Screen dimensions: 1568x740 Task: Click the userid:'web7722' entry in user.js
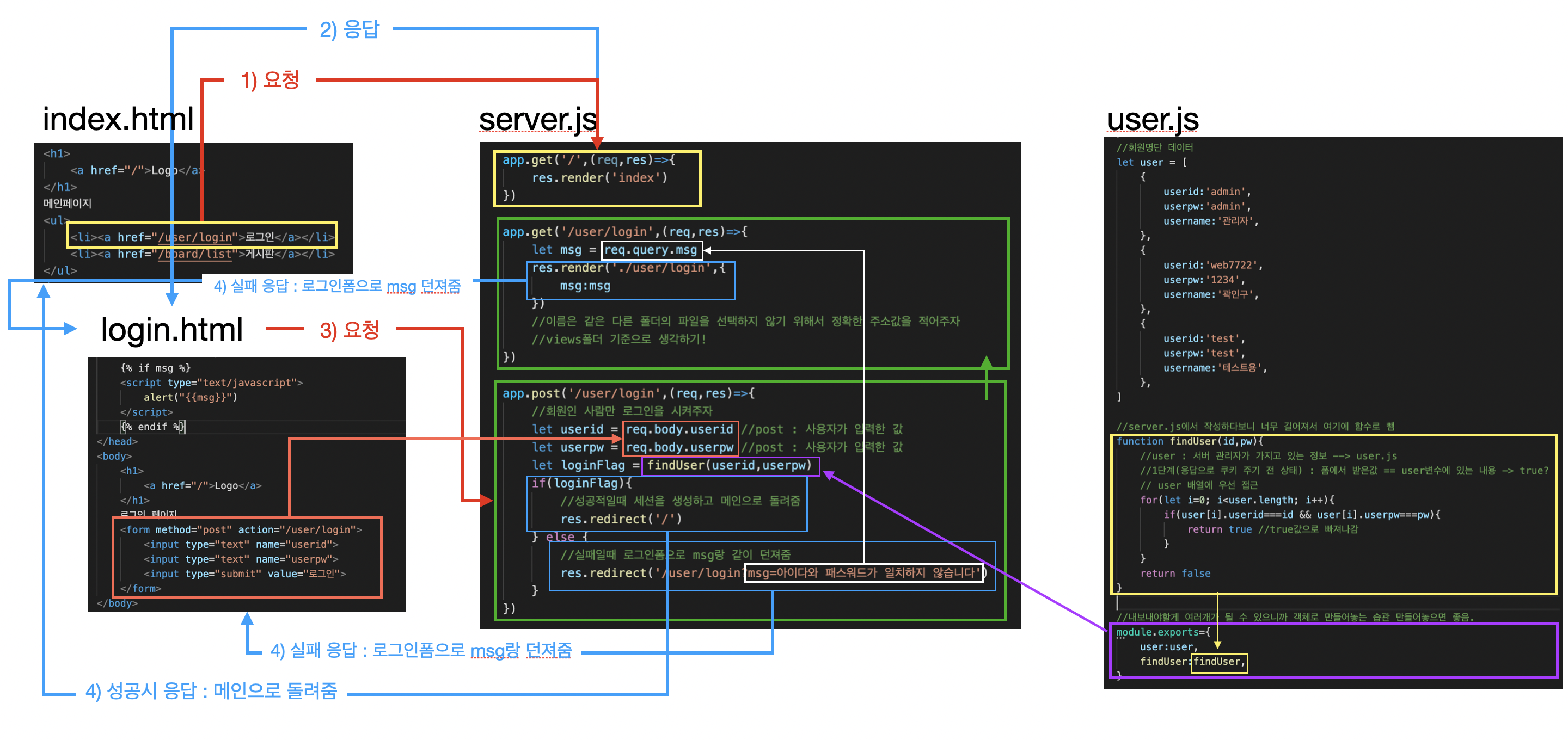pyautogui.click(x=1212, y=266)
